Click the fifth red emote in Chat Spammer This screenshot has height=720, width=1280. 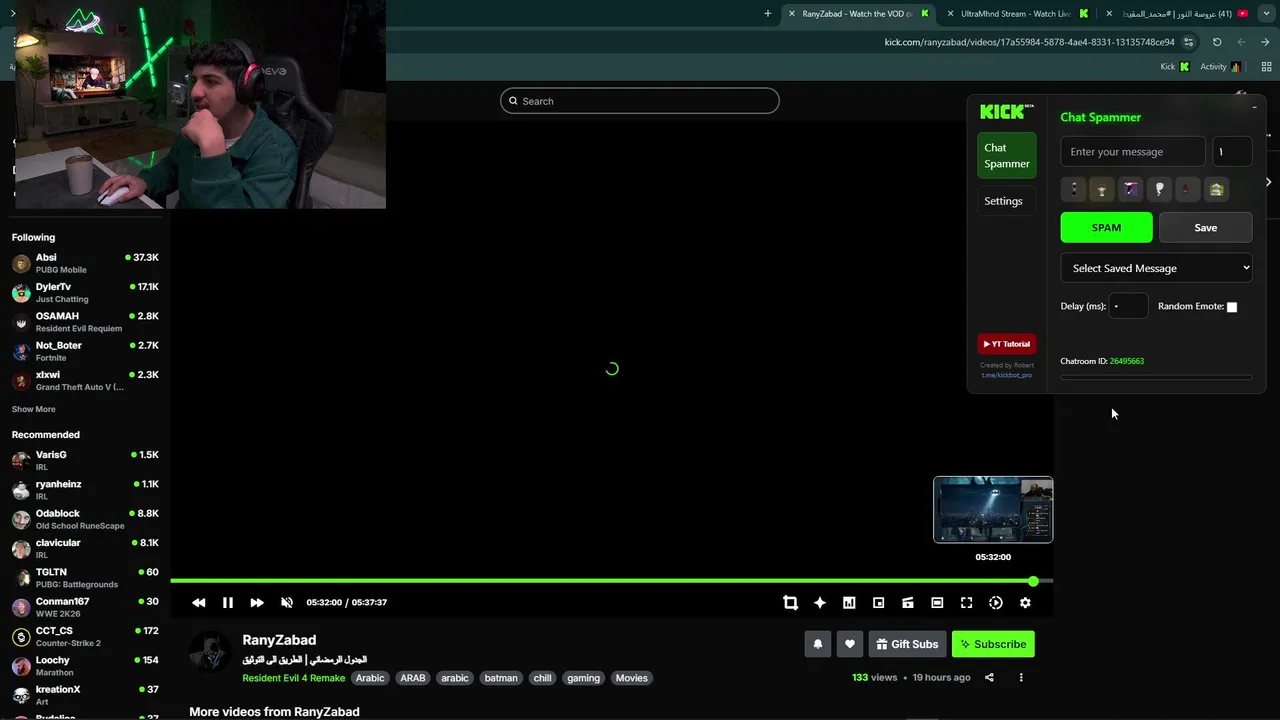[x=1187, y=189]
